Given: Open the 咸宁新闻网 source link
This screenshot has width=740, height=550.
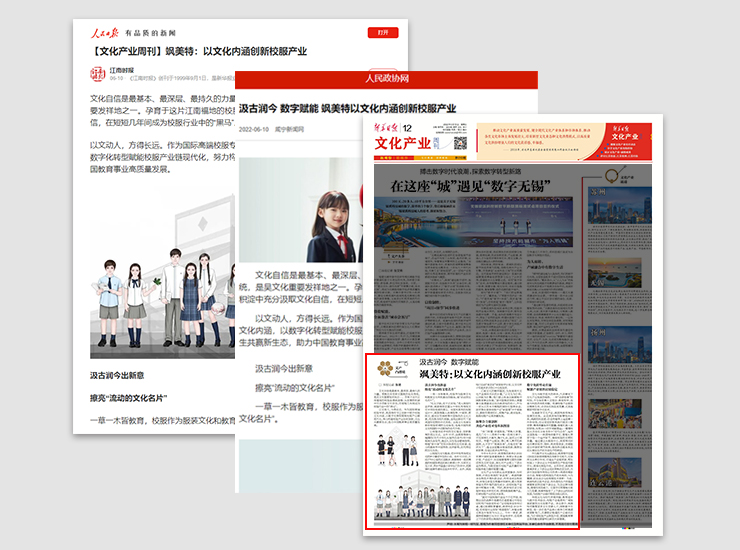Looking at the screenshot, I should click(x=289, y=129).
